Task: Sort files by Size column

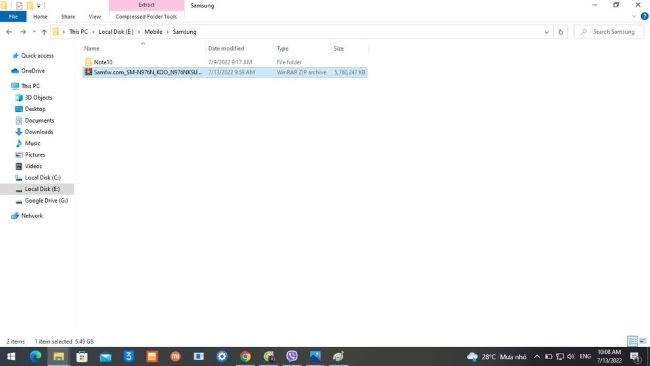Action: tap(349, 48)
